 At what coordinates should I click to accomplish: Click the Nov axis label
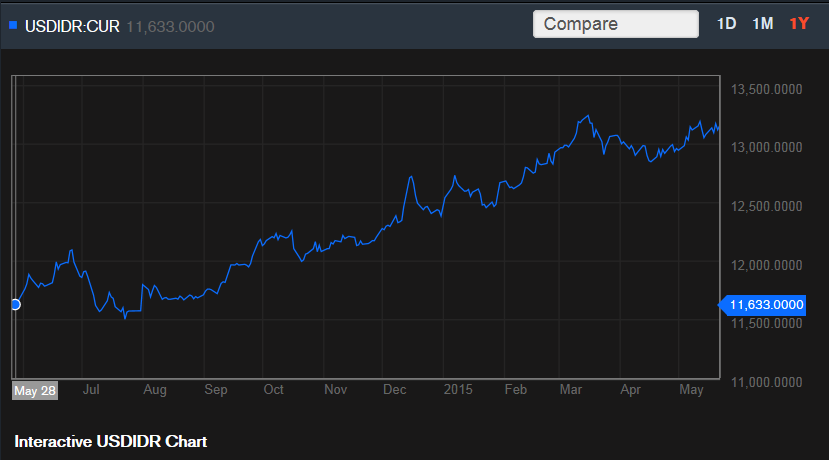pyautogui.click(x=335, y=390)
